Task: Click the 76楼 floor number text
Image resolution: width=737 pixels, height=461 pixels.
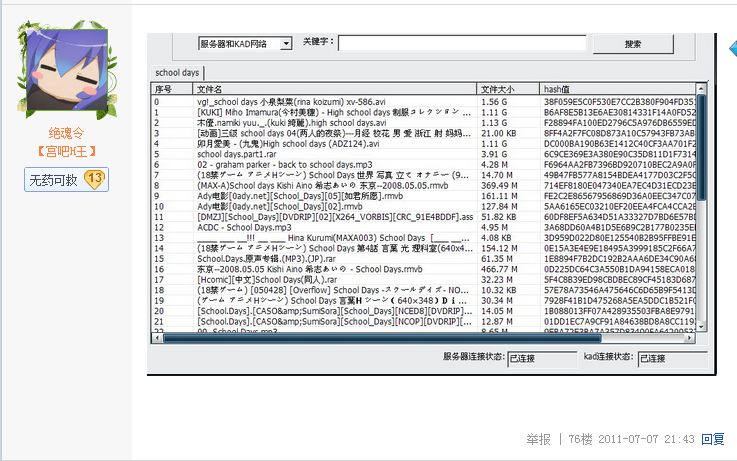Action: 580,439
